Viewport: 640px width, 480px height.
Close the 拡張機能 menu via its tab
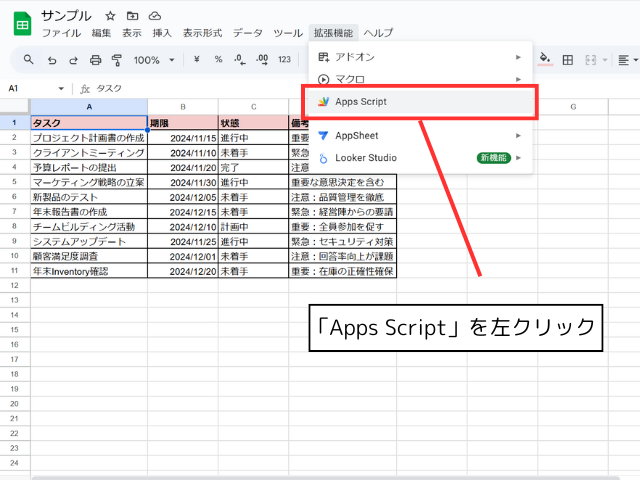(333, 33)
